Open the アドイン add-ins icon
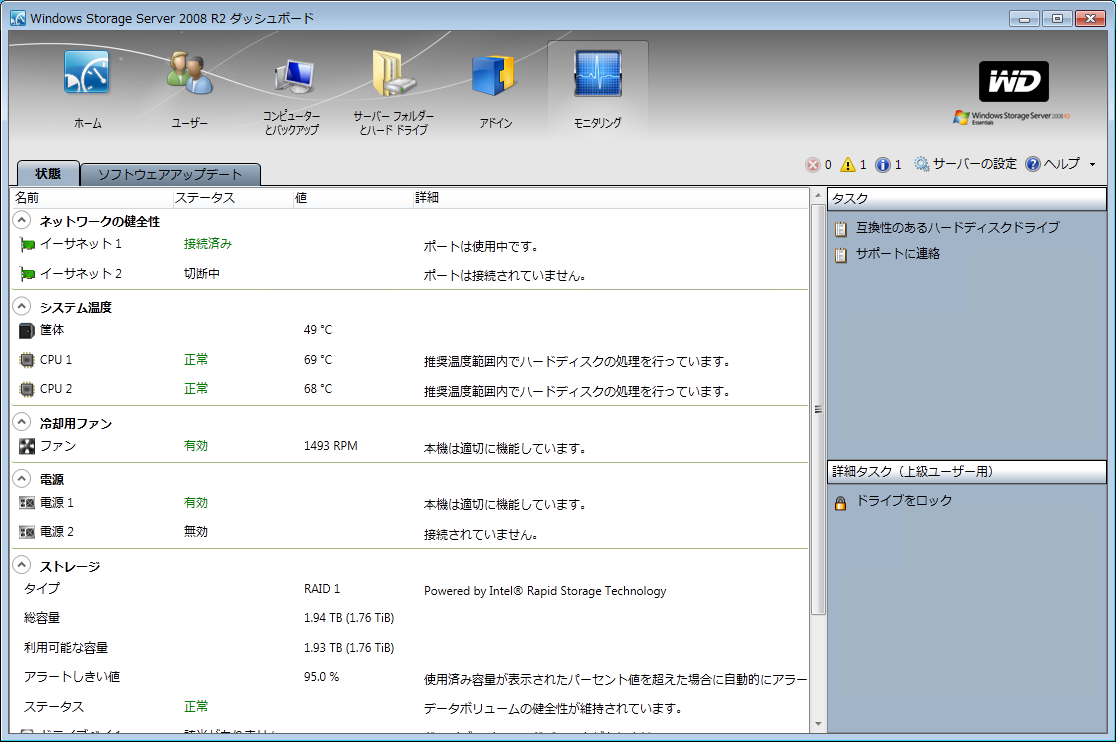Screen dimensions: 1116x742 tap(495, 75)
